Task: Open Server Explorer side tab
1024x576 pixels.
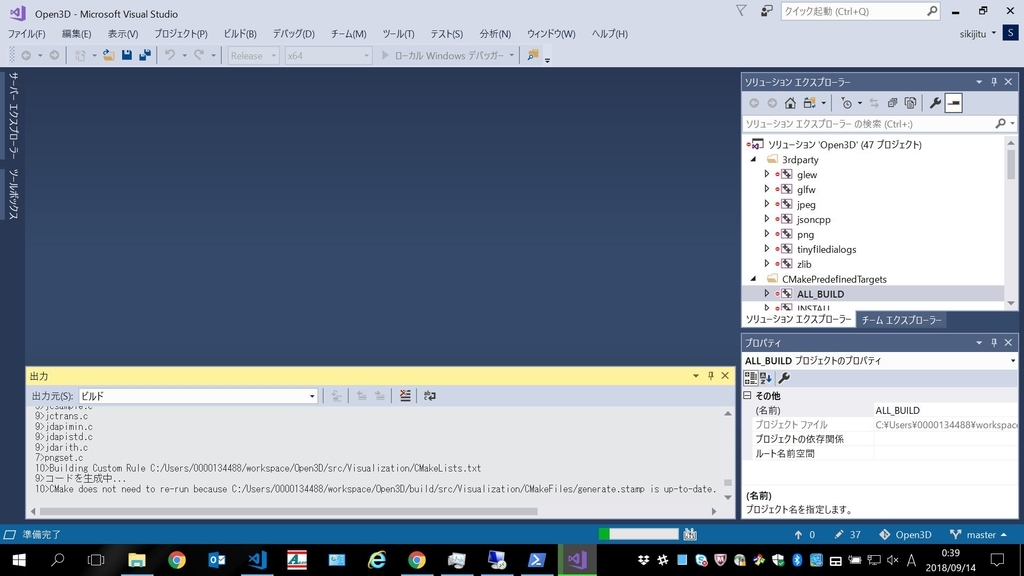Action: [13, 115]
